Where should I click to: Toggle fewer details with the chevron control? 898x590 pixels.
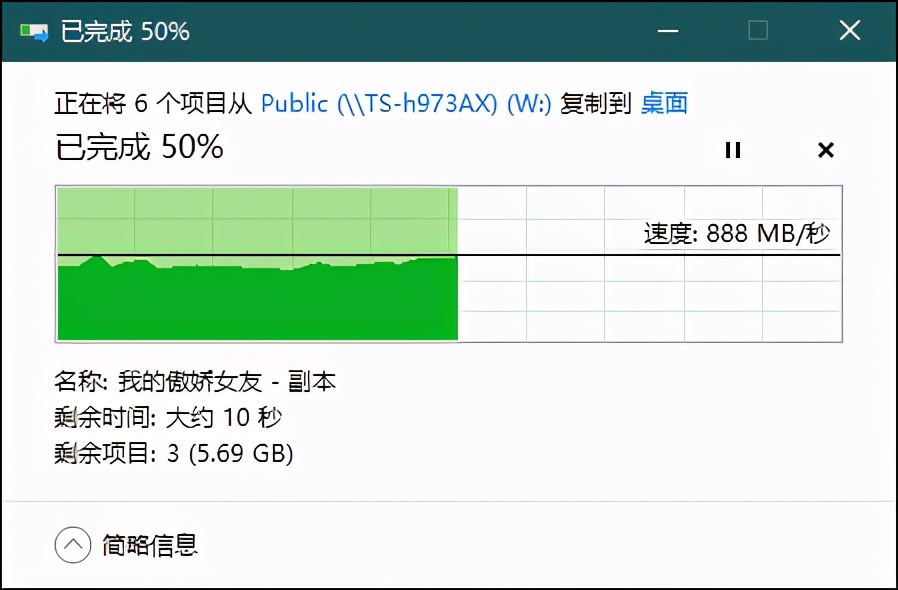pyautogui.click(x=71, y=544)
